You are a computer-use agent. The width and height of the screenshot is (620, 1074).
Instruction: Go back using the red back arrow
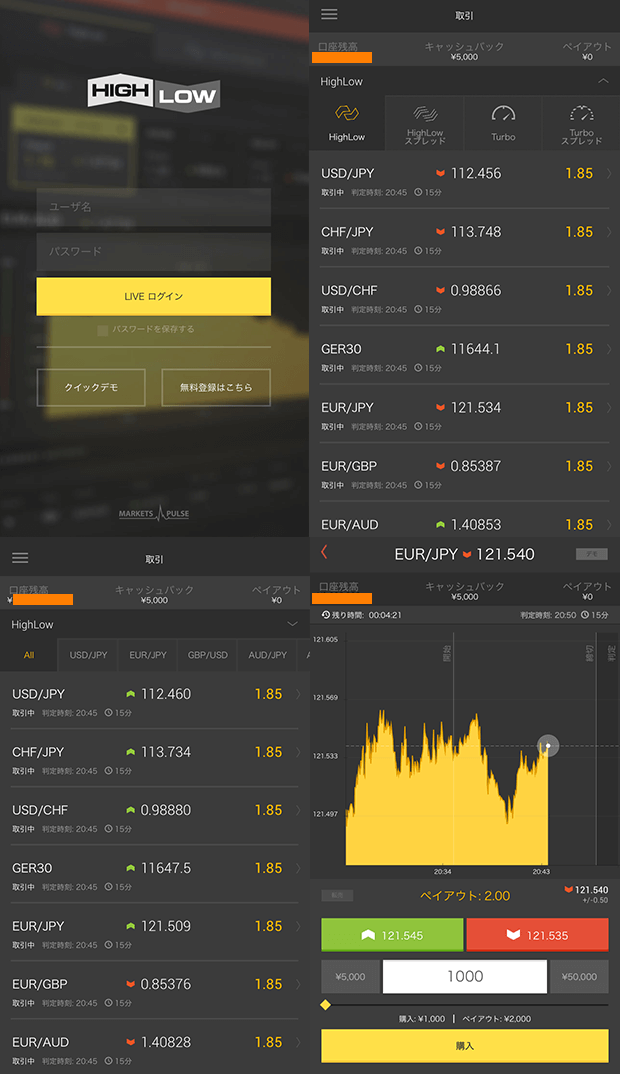tap(324, 552)
